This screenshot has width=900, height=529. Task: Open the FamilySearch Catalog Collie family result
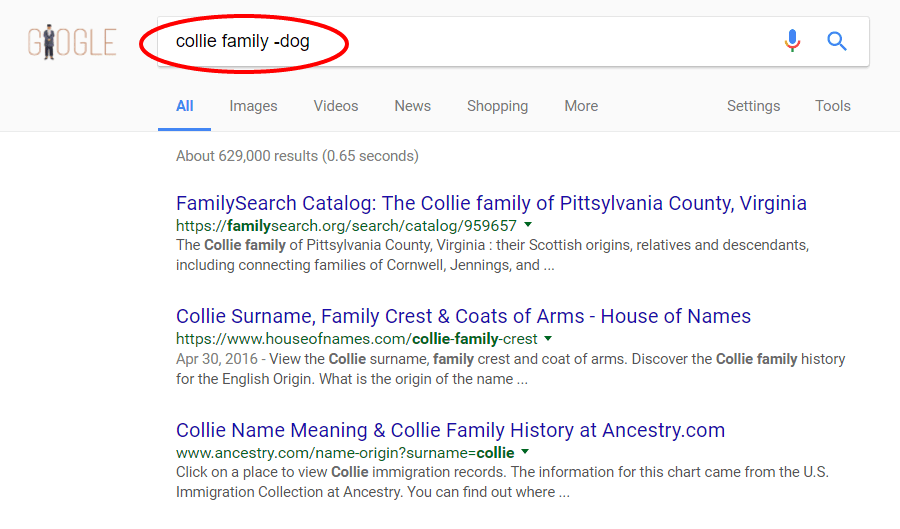pyautogui.click(x=491, y=203)
